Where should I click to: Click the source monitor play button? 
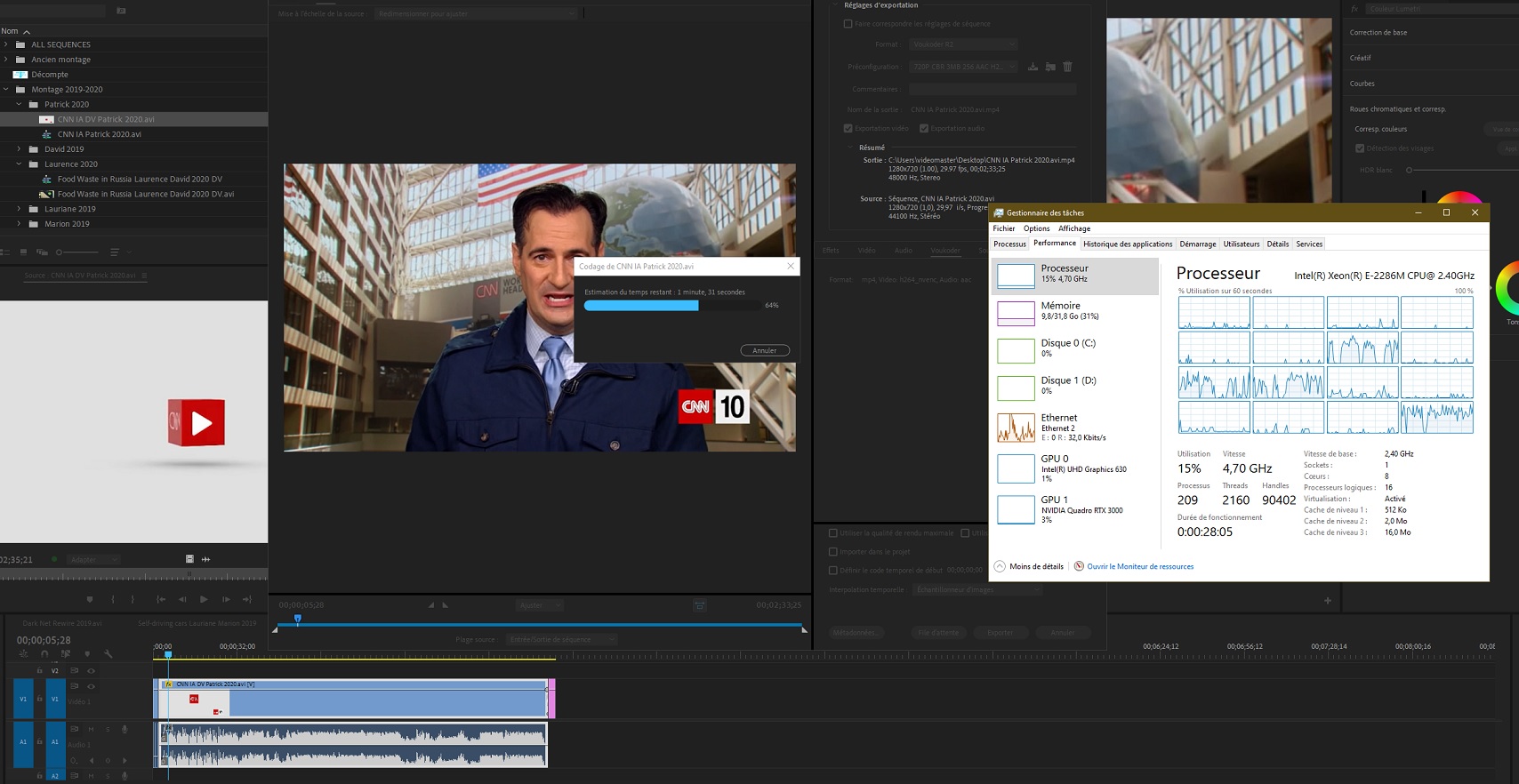204,599
